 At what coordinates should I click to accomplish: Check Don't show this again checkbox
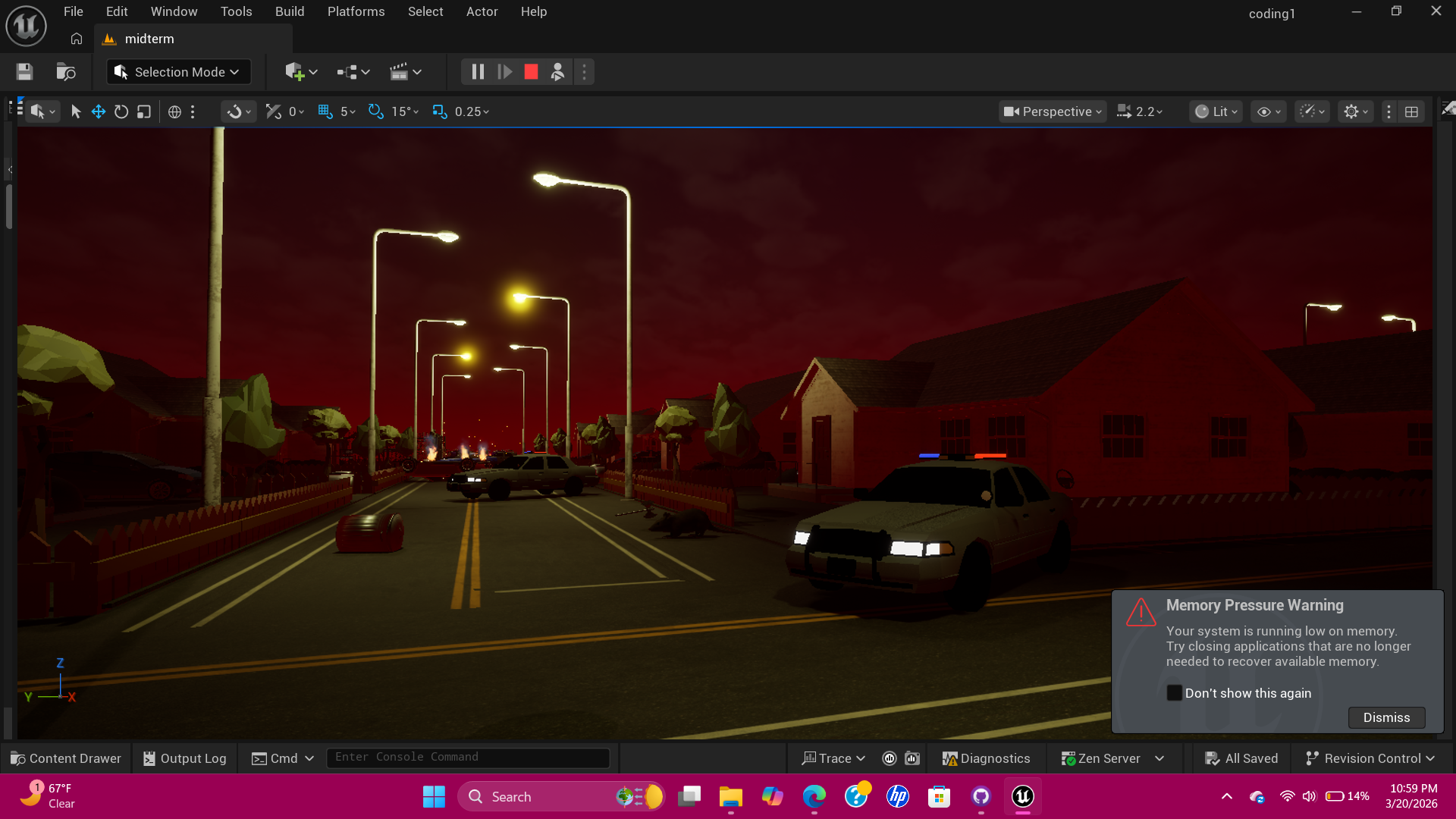(x=1174, y=693)
